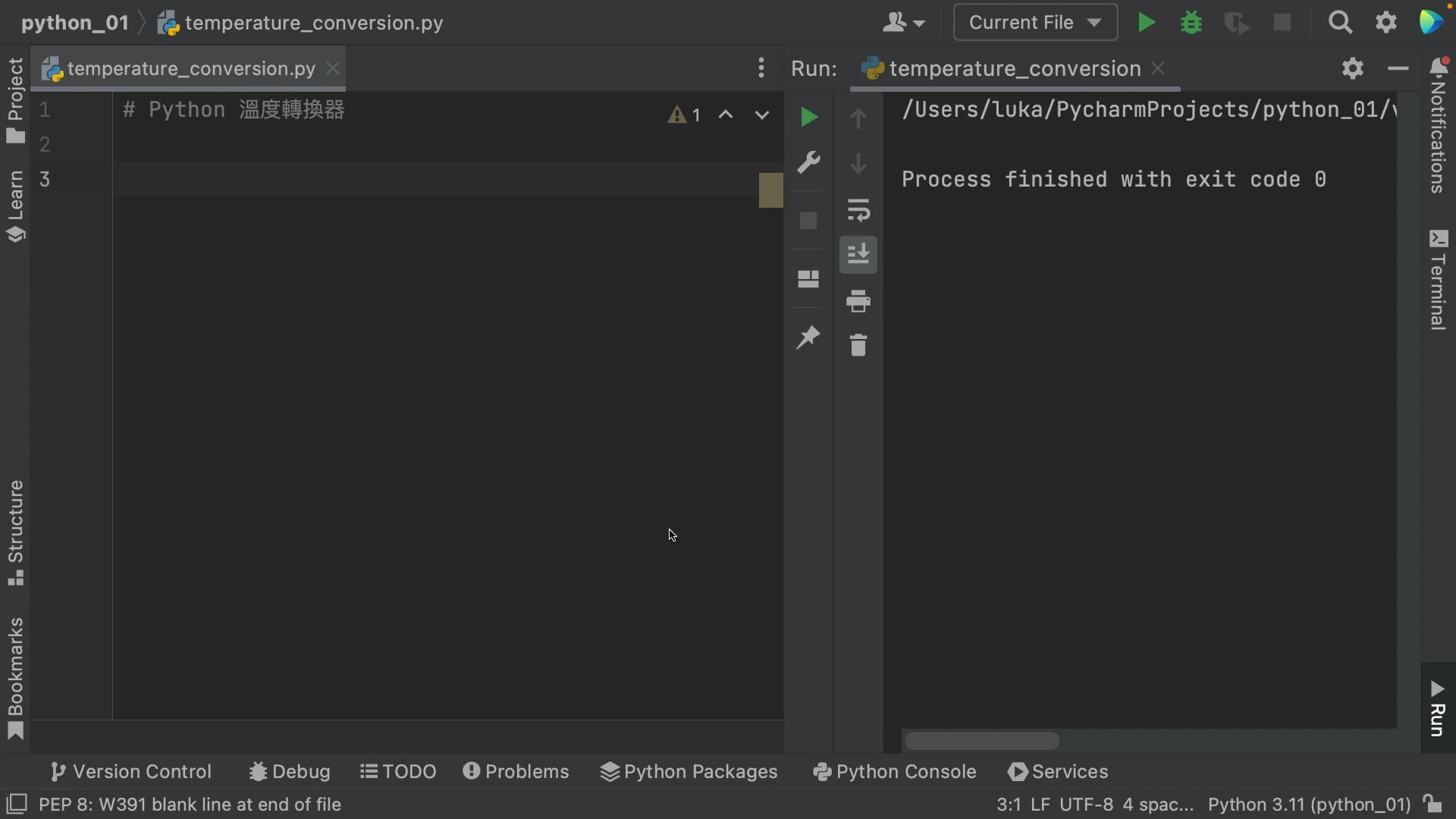The width and height of the screenshot is (1456, 819).
Task: Select the temperature_conversion.py editor tab
Action: (190, 69)
